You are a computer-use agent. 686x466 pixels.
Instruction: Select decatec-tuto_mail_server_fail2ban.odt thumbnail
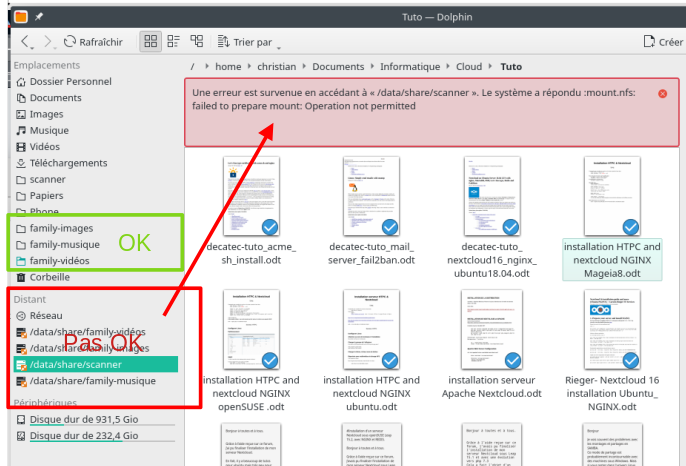[x=371, y=196]
